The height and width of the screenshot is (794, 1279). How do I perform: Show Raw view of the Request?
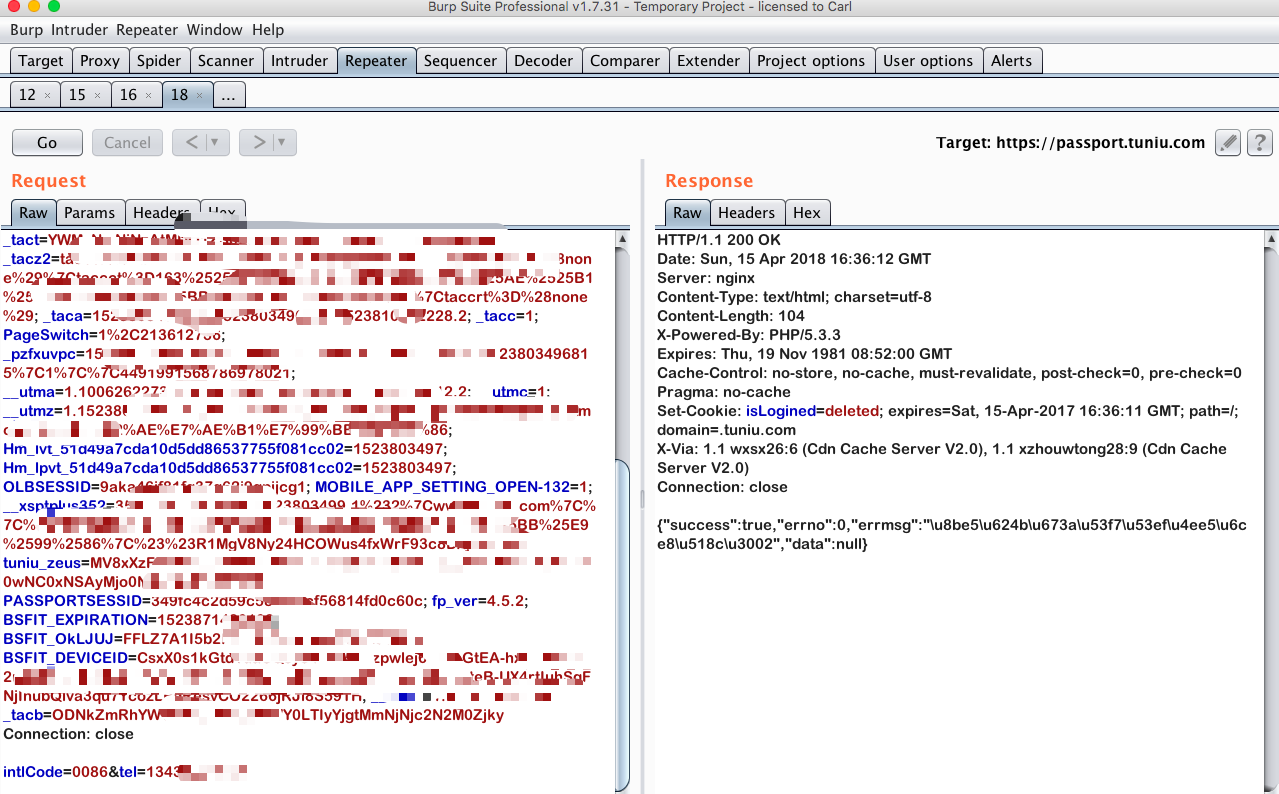click(33, 212)
